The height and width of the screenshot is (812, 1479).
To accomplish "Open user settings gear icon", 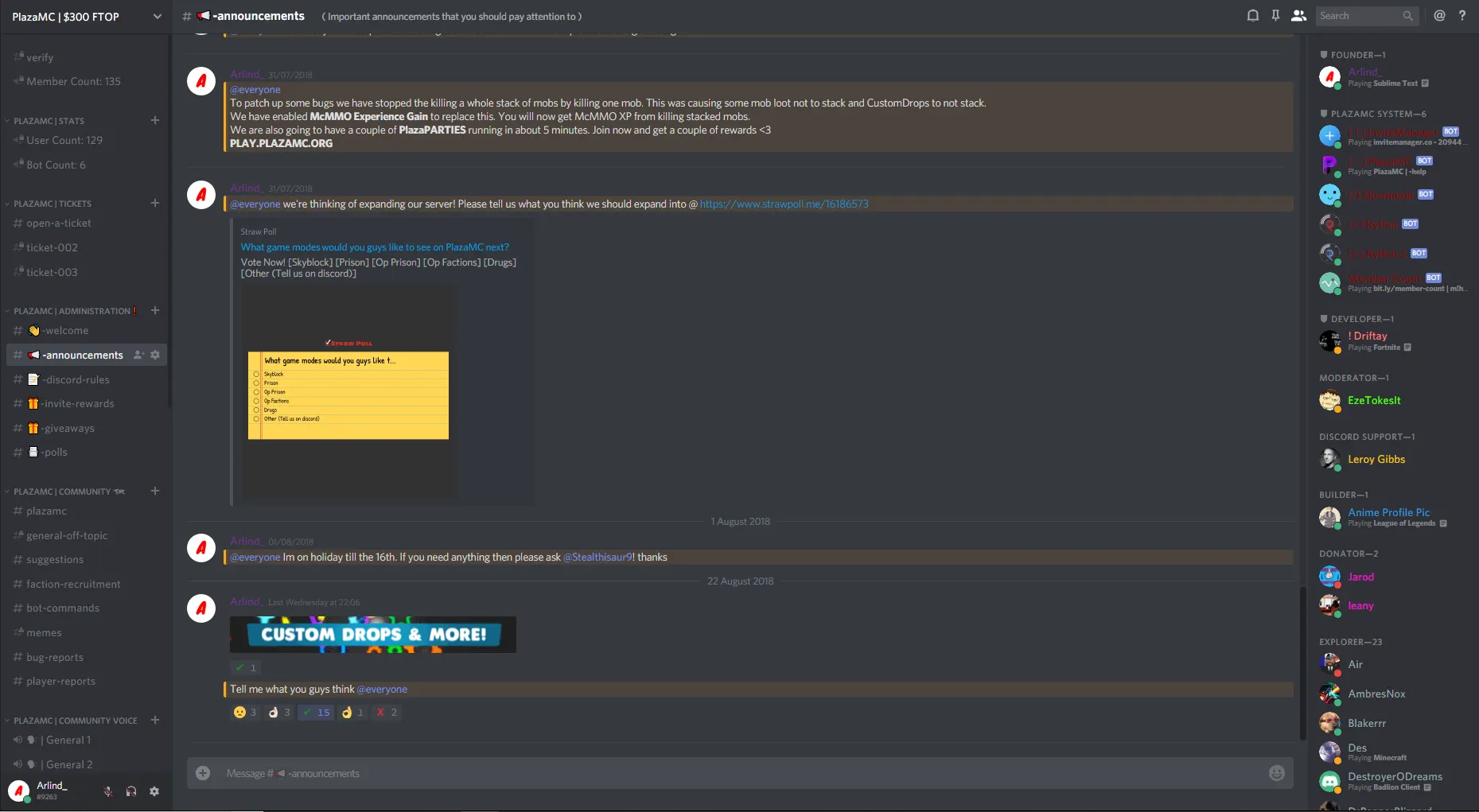I will 154,791.
